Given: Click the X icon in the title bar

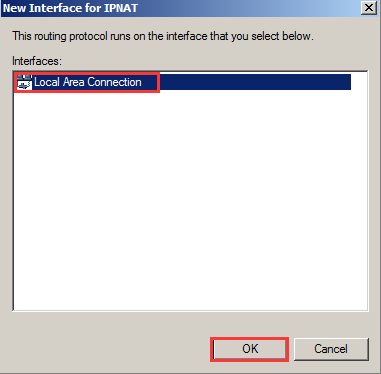Looking at the screenshot, I should click(369, 8).
